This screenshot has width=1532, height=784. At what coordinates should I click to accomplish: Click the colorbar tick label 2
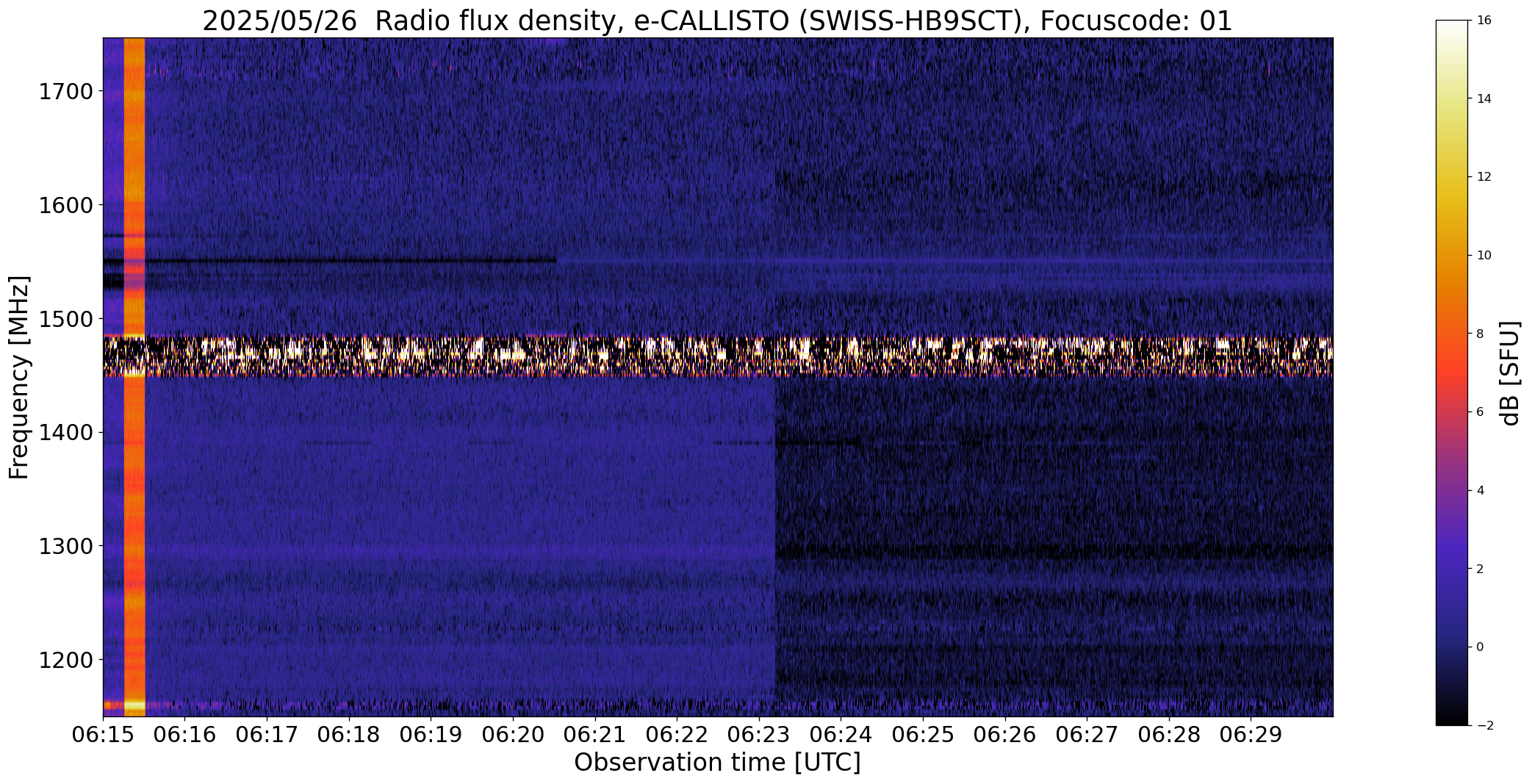(x=1480, y=569)
